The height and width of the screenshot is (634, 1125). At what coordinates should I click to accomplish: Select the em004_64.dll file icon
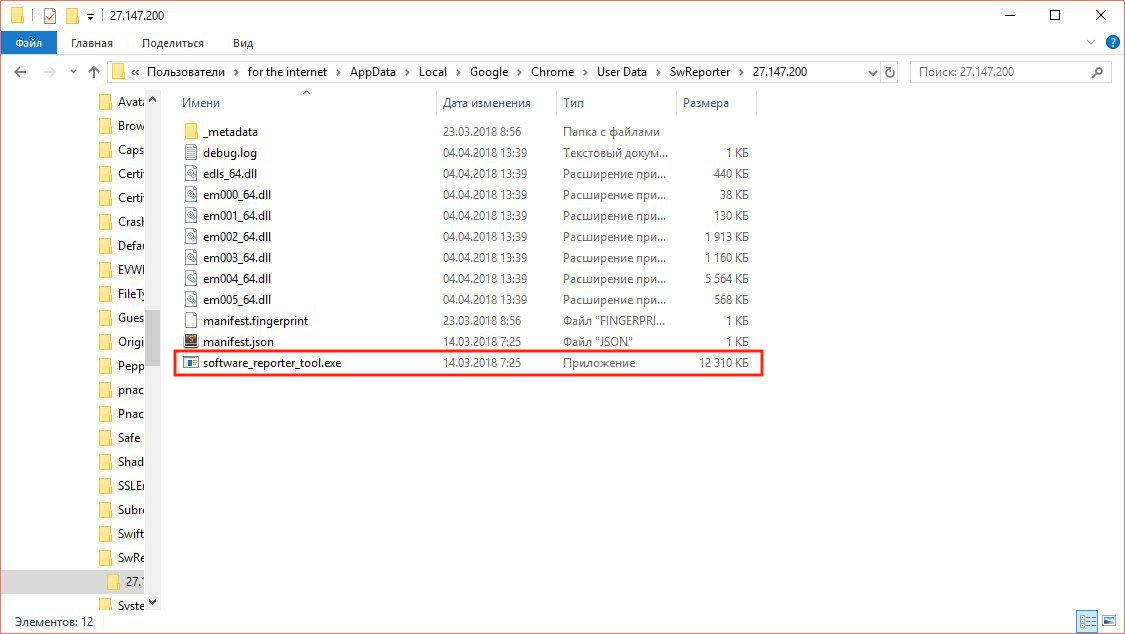pos(191,278)
